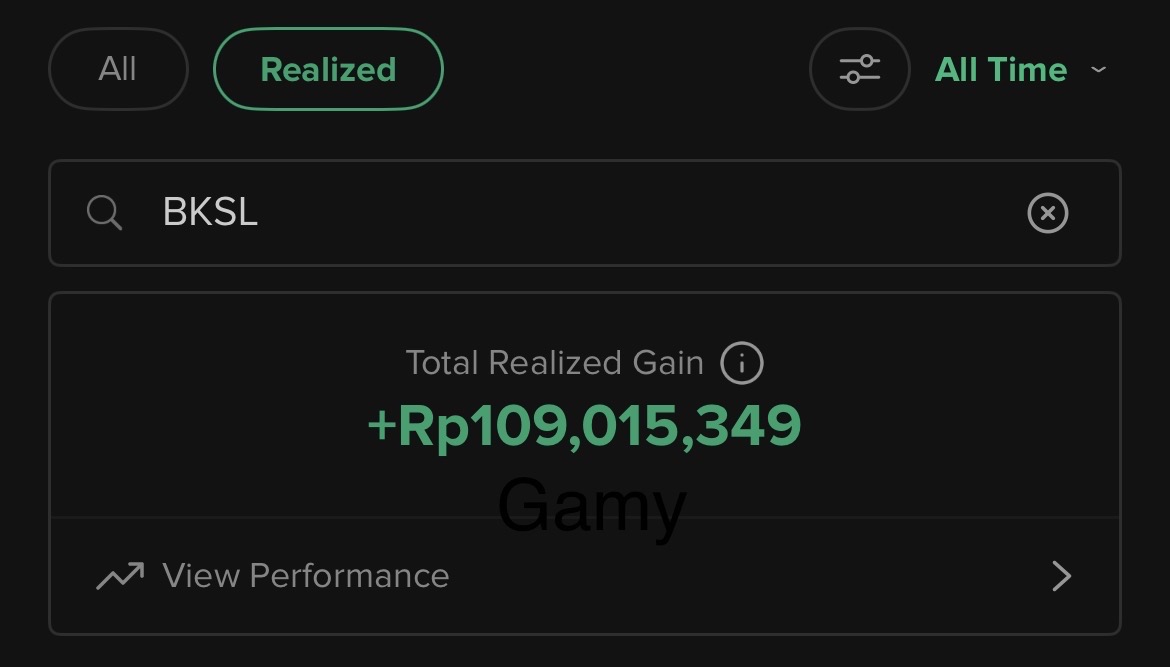Click the word Time in the period selector
Screen dimensions: 1170x667
tap(1027, 70)
